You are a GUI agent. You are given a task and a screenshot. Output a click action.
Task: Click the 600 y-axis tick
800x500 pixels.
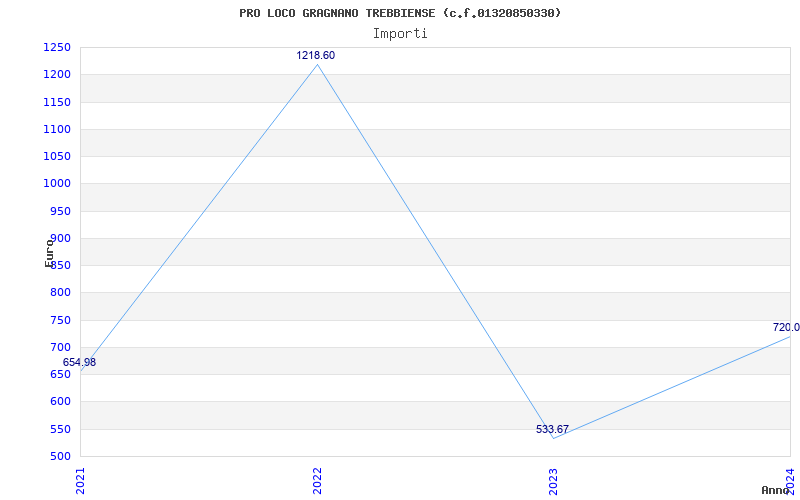tap(60, 402)
